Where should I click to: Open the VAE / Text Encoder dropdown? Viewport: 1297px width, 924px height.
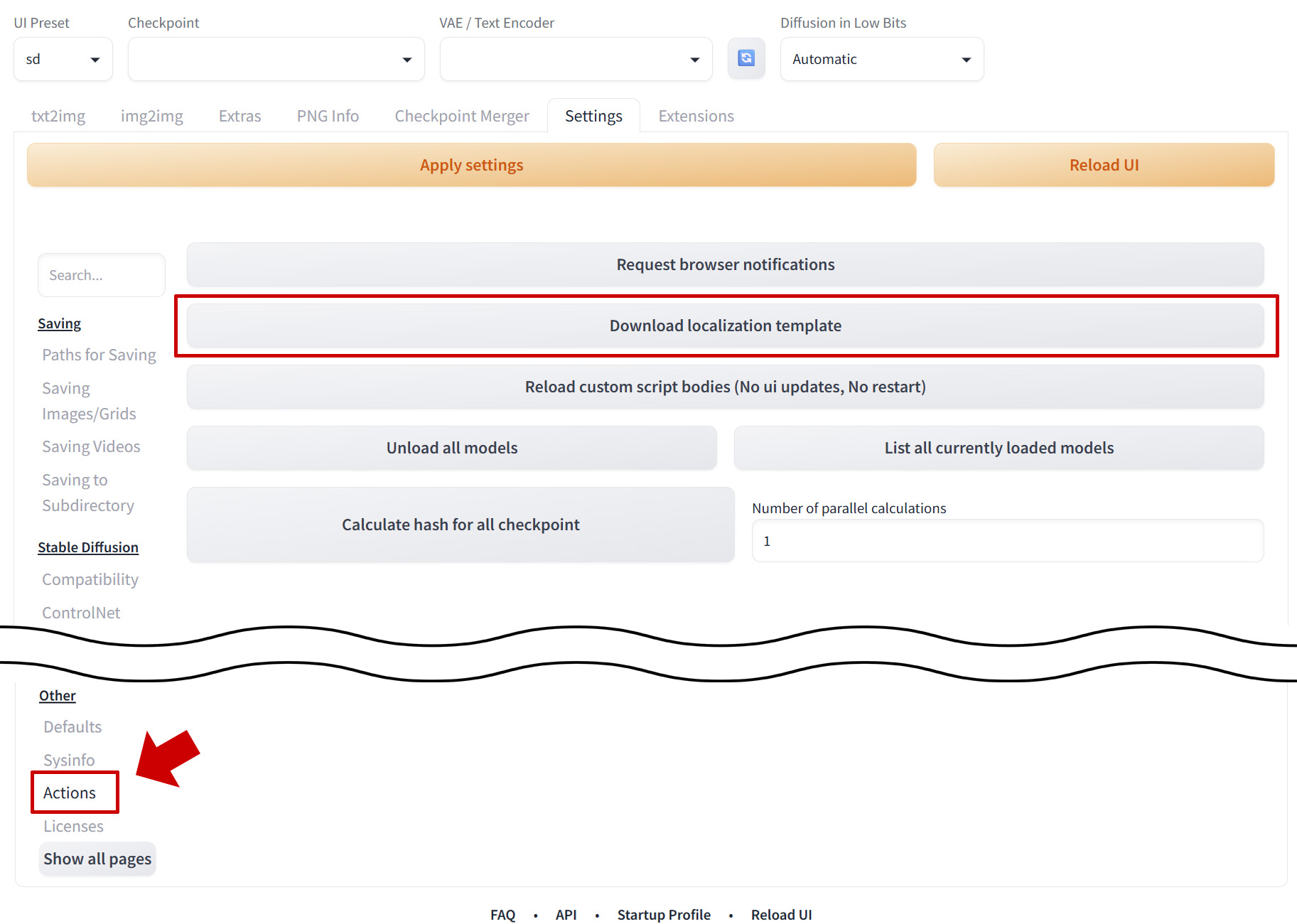pos(576,59)
